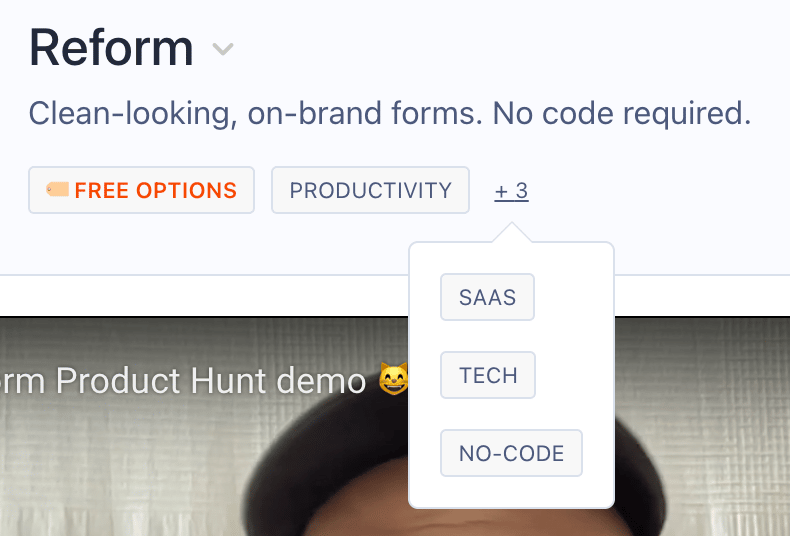Image resolution: width=790 pixels, height=536 pixels.
Task: Open the FREE OPTIONS tag
Action: pyautogui.click(x=142, y=190)
